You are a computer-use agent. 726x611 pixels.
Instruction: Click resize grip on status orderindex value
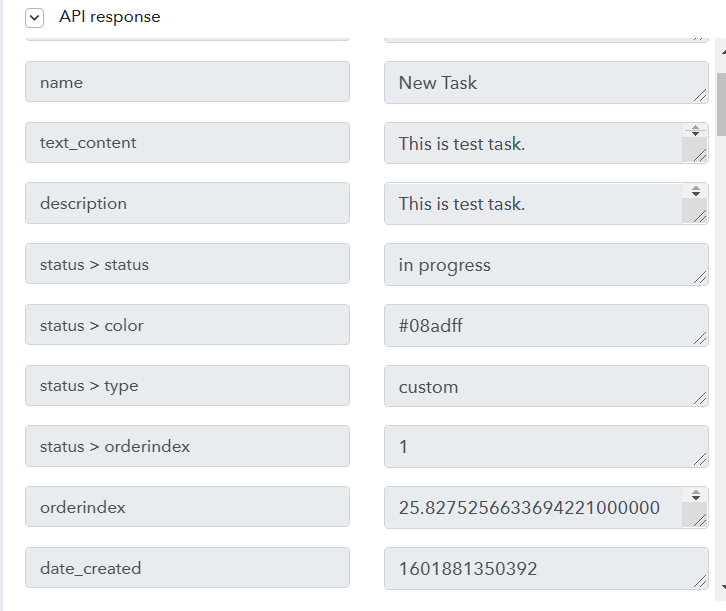click(700, 459)
